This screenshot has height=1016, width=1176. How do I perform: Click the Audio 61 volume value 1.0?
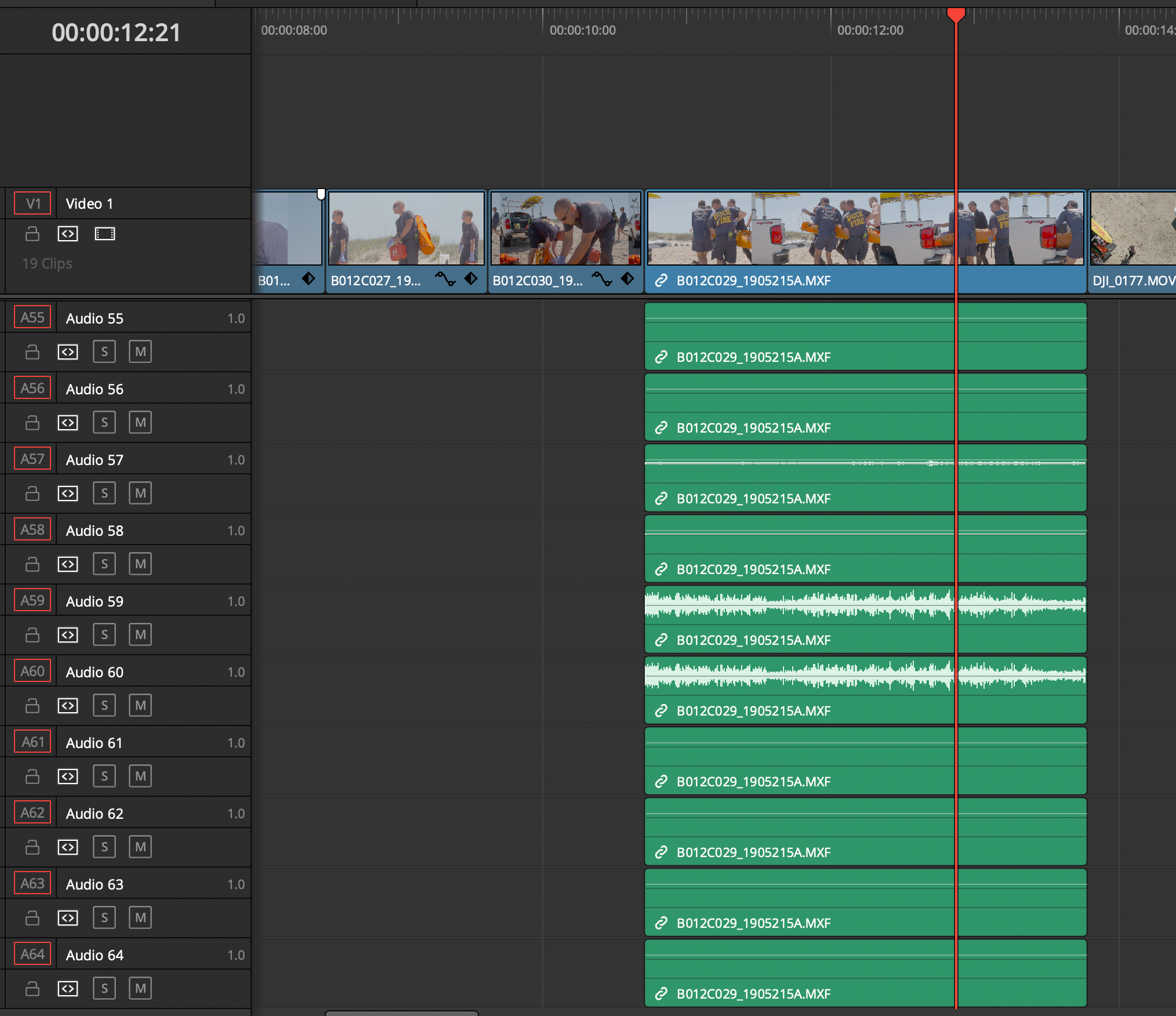[x=235, y=743]
